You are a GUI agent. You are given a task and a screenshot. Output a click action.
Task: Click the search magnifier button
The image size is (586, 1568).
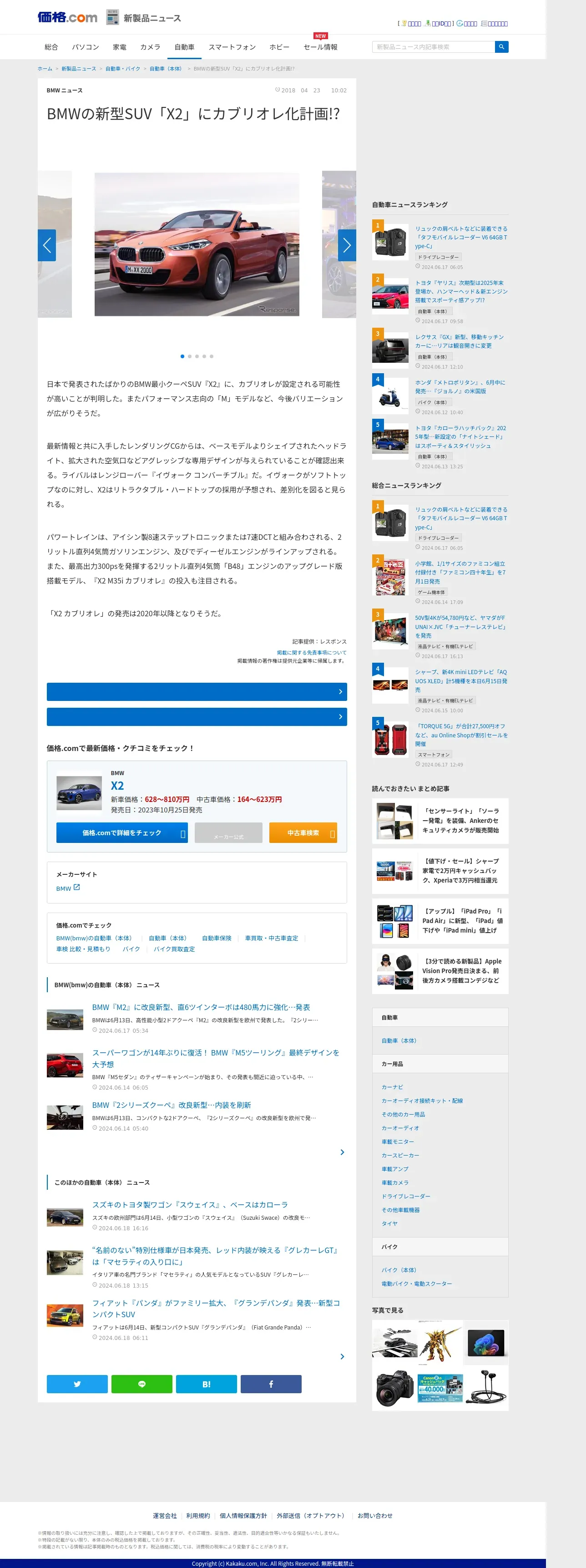point(501,47)
